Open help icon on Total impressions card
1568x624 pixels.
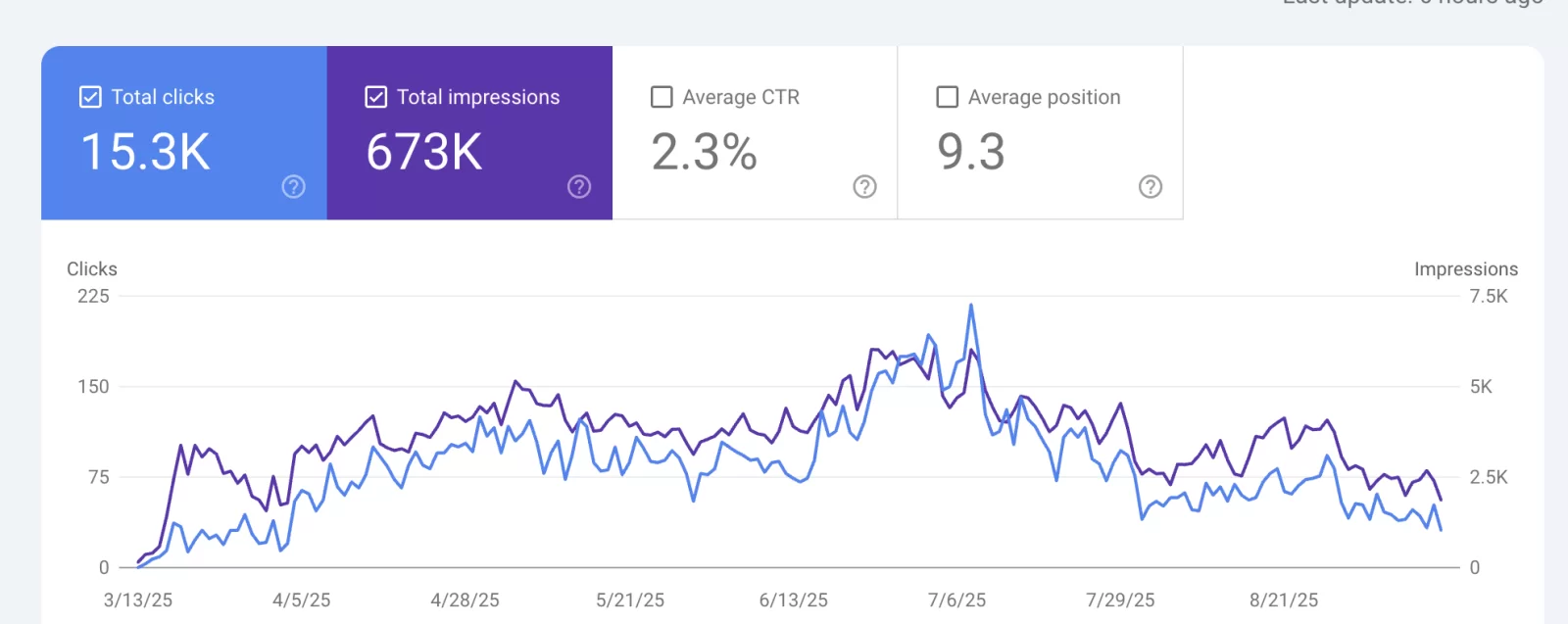pyautogui.click(x=579, y=186)
